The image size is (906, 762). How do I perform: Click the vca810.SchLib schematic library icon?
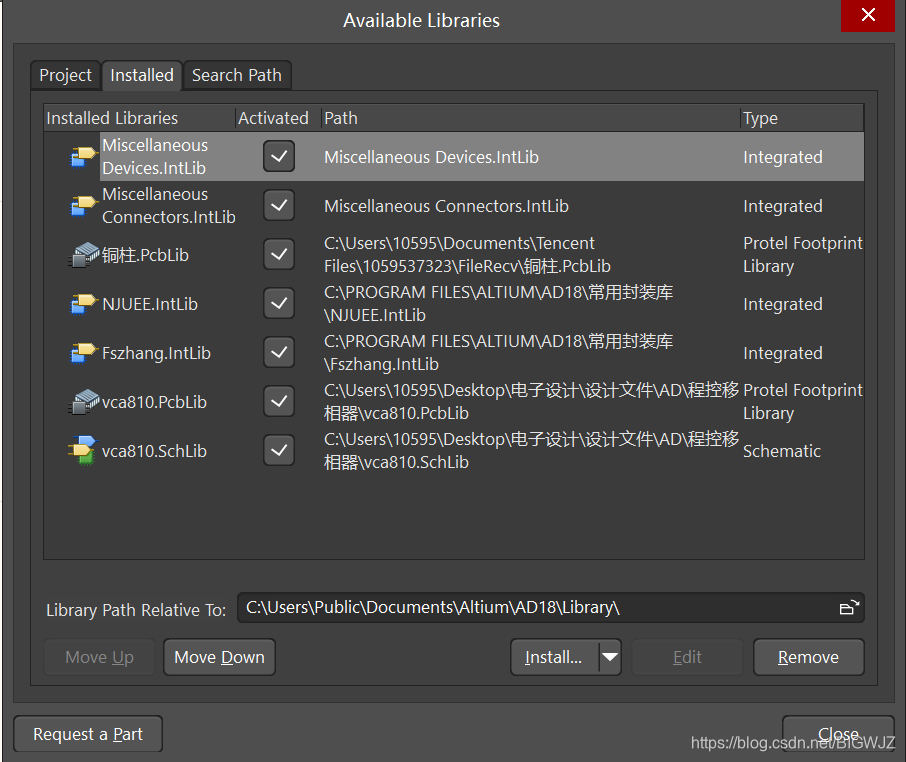[x=83, y=451]
